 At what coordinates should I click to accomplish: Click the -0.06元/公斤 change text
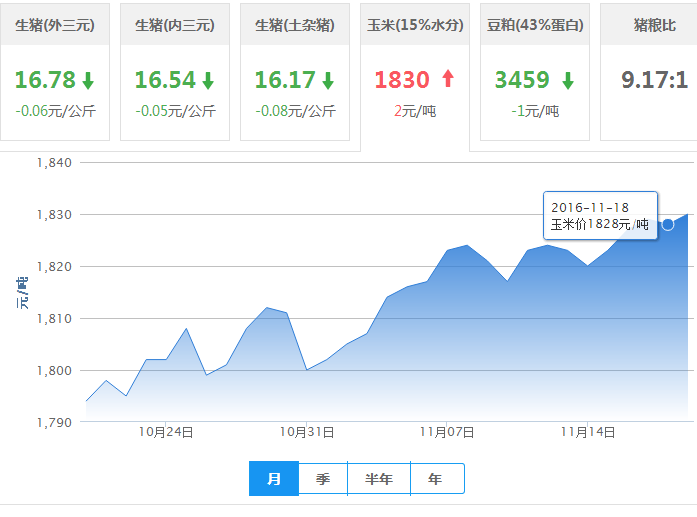coord(56,111)
